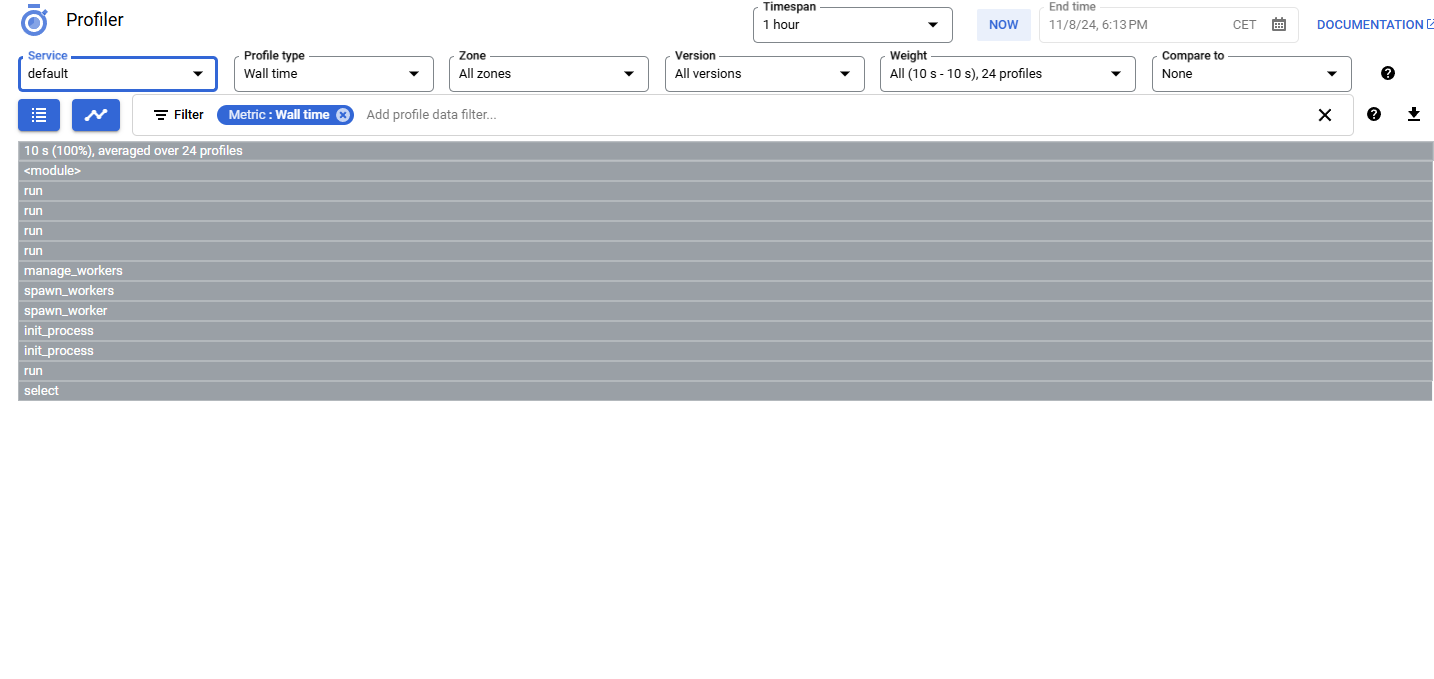
Task: Click the Profiler title text
Action: click(95, 20)
